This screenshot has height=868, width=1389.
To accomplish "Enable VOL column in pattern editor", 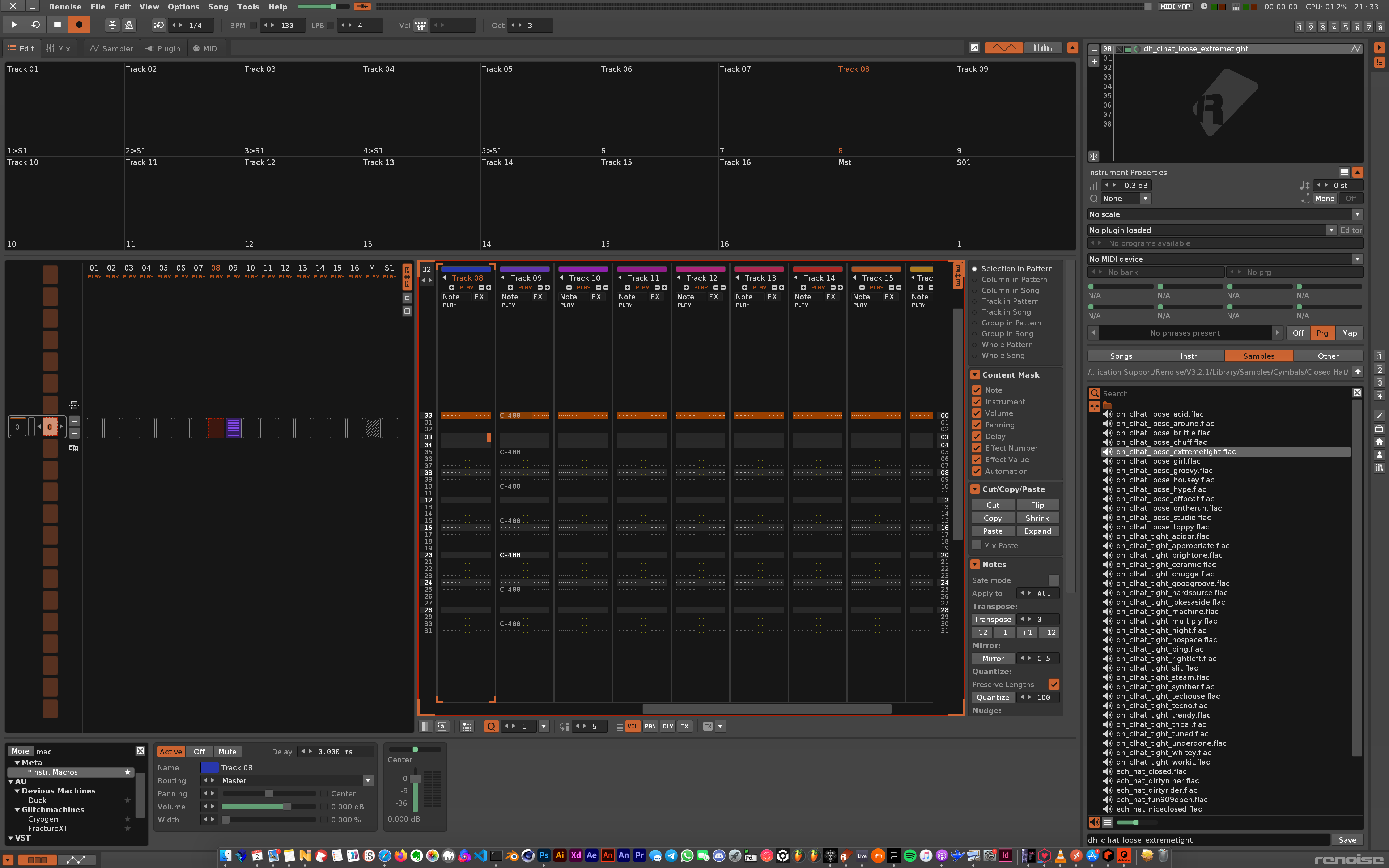I will 633,726.
